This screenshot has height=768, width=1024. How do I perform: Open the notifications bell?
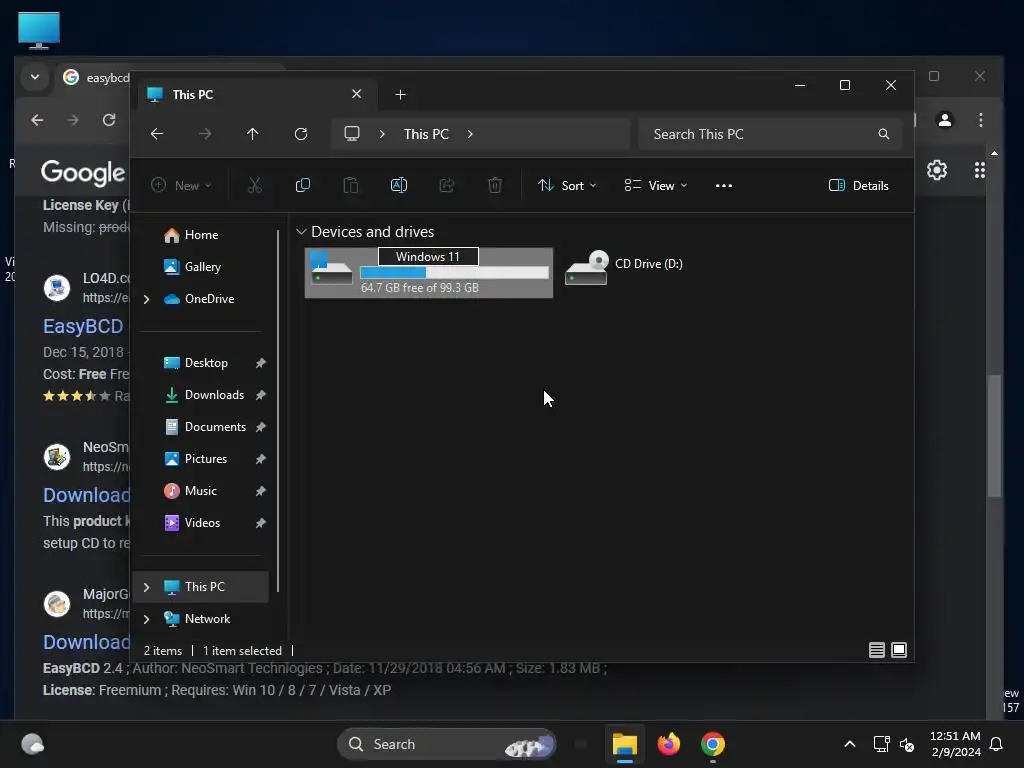coord(996,744)
